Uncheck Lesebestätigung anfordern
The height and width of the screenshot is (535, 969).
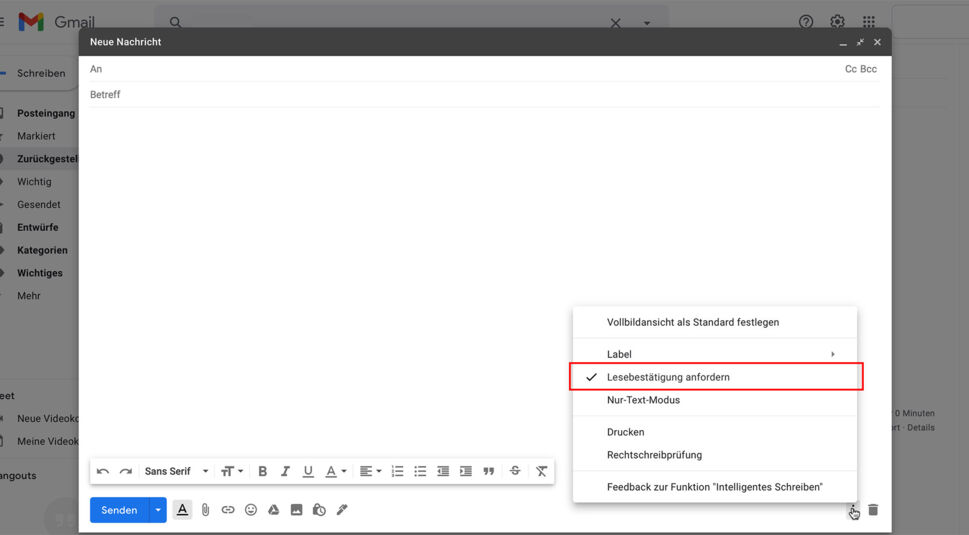tap(715, 377)
